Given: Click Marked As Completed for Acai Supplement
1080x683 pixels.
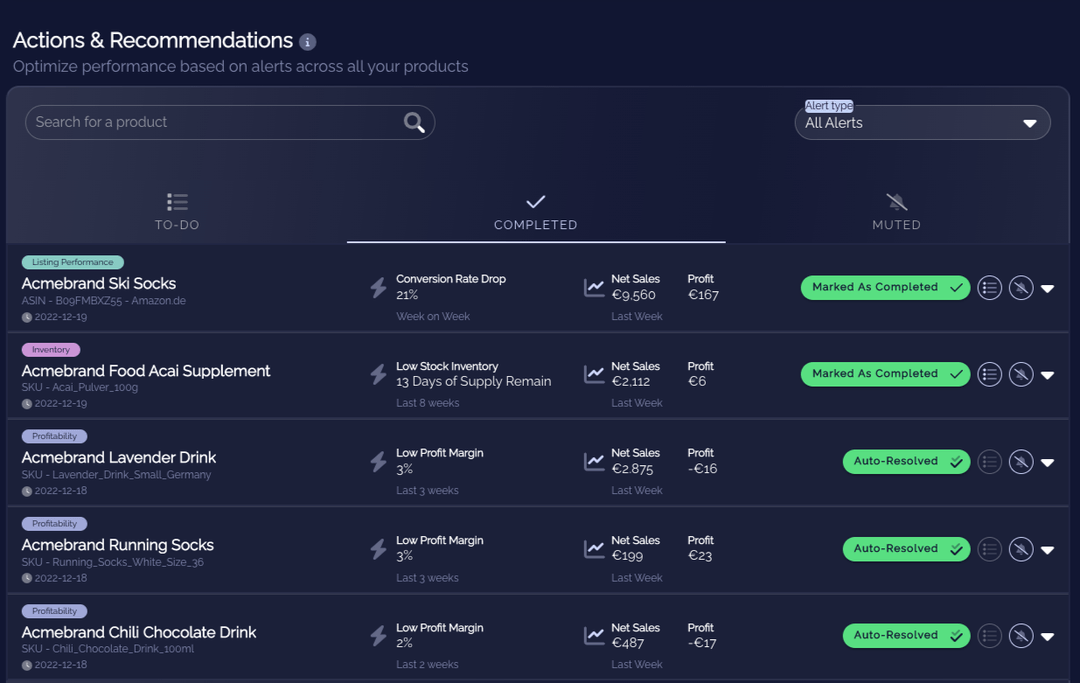Looking at the screenshot, I should [x=885, y=375].
